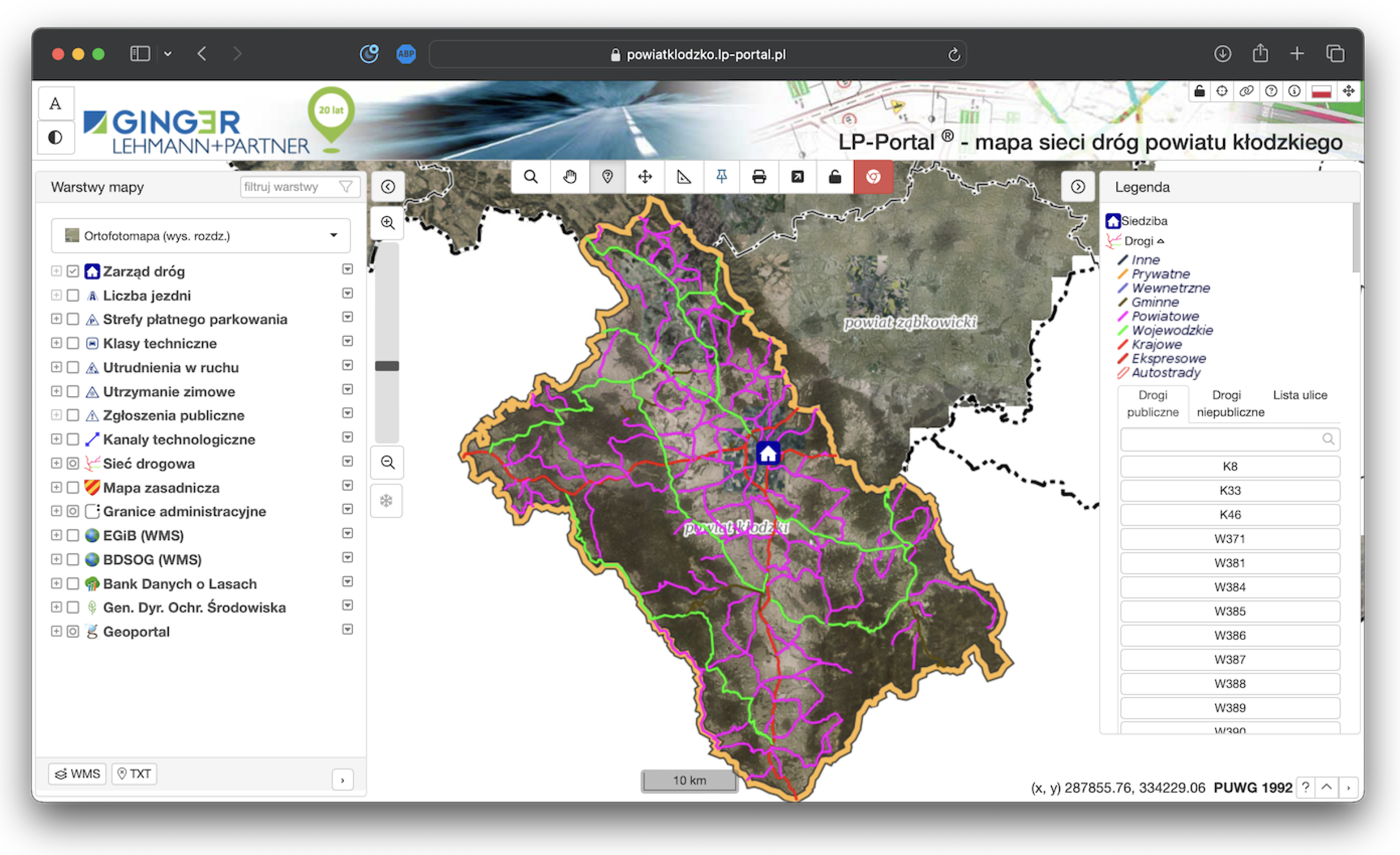Uncheck the Zarząd dróg layer checkbox
Screen dimensions: 1400x855
tap(73, 271)
